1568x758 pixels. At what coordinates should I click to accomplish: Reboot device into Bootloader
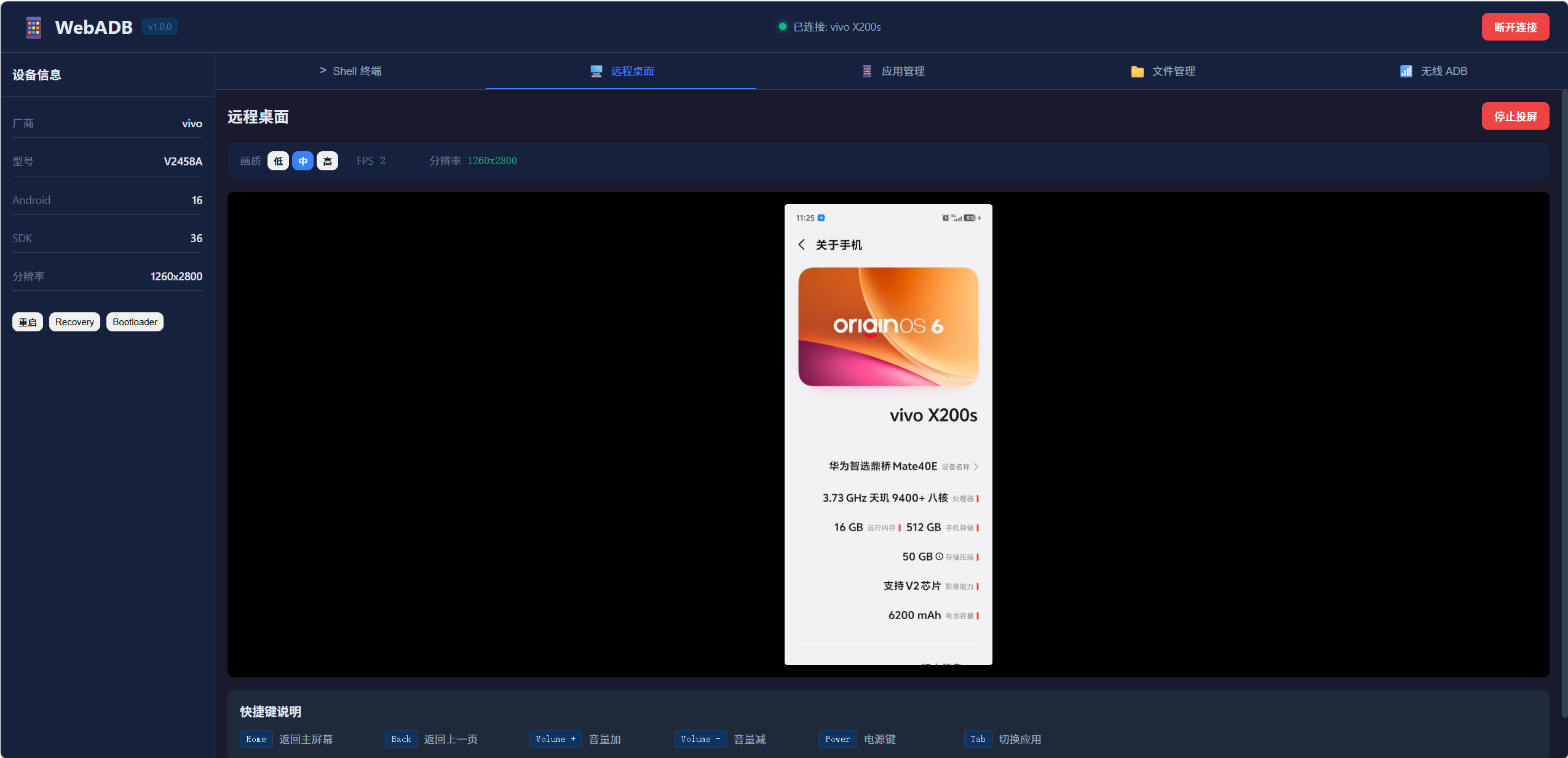pyautogui.click(x=135, y=322)
